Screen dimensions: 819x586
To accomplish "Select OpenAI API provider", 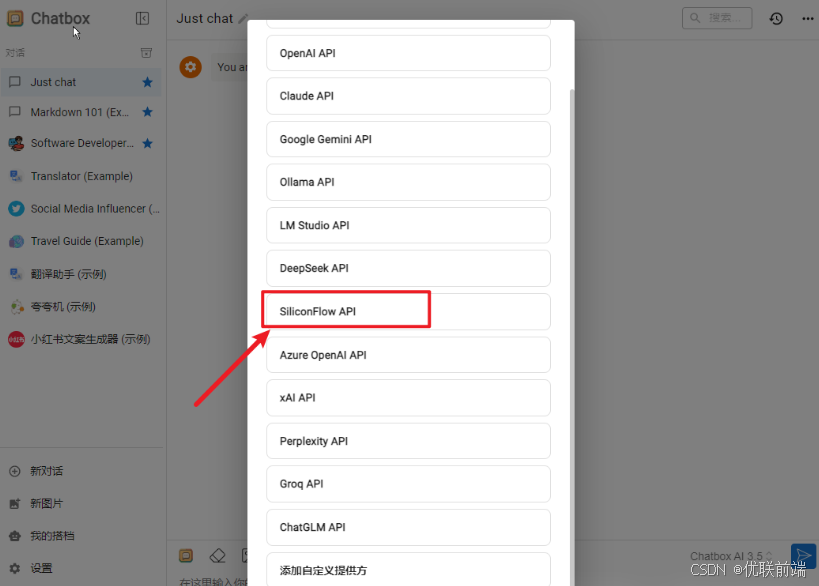I will point(408,53).
